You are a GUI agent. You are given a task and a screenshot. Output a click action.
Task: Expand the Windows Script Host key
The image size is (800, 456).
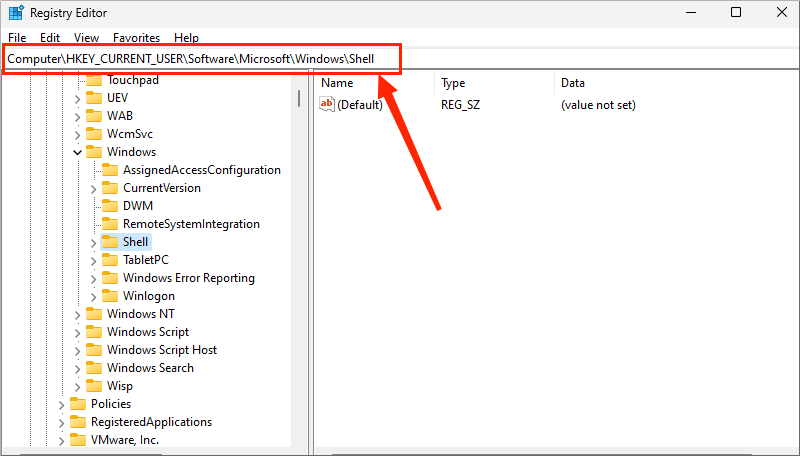77,351
